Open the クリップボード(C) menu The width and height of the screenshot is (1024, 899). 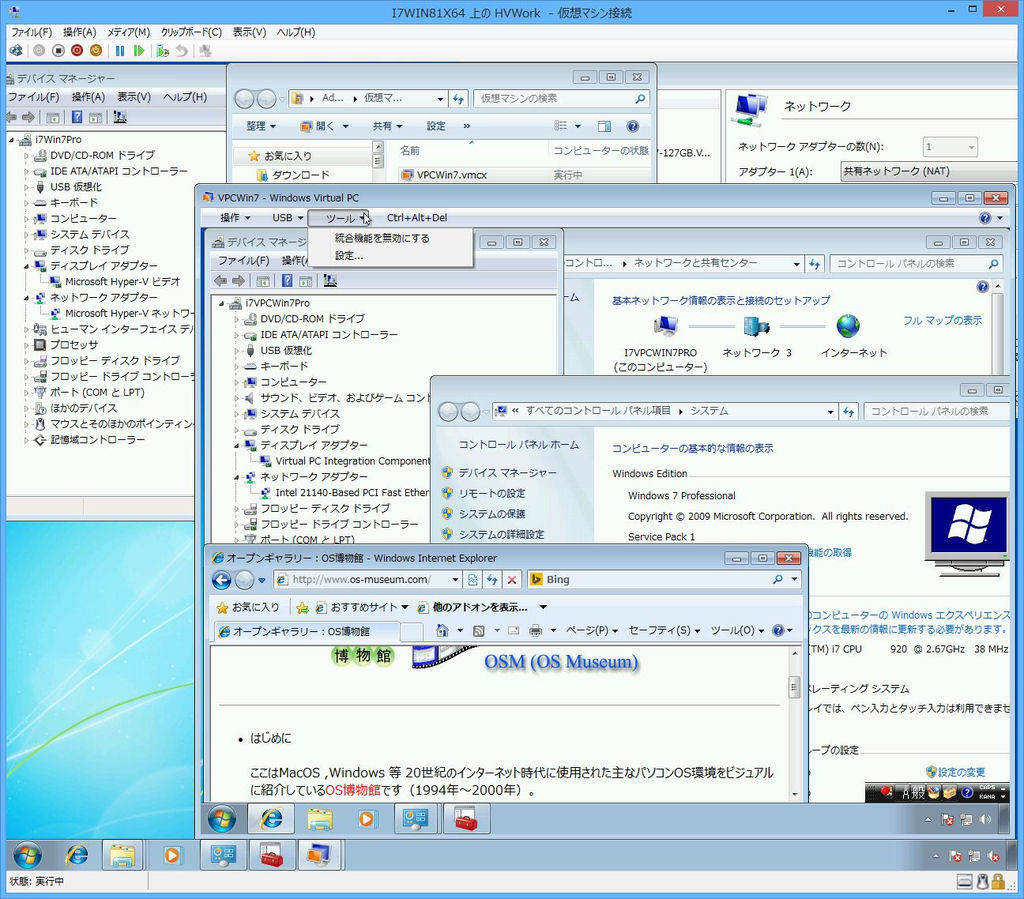click(x=191, y=32)
